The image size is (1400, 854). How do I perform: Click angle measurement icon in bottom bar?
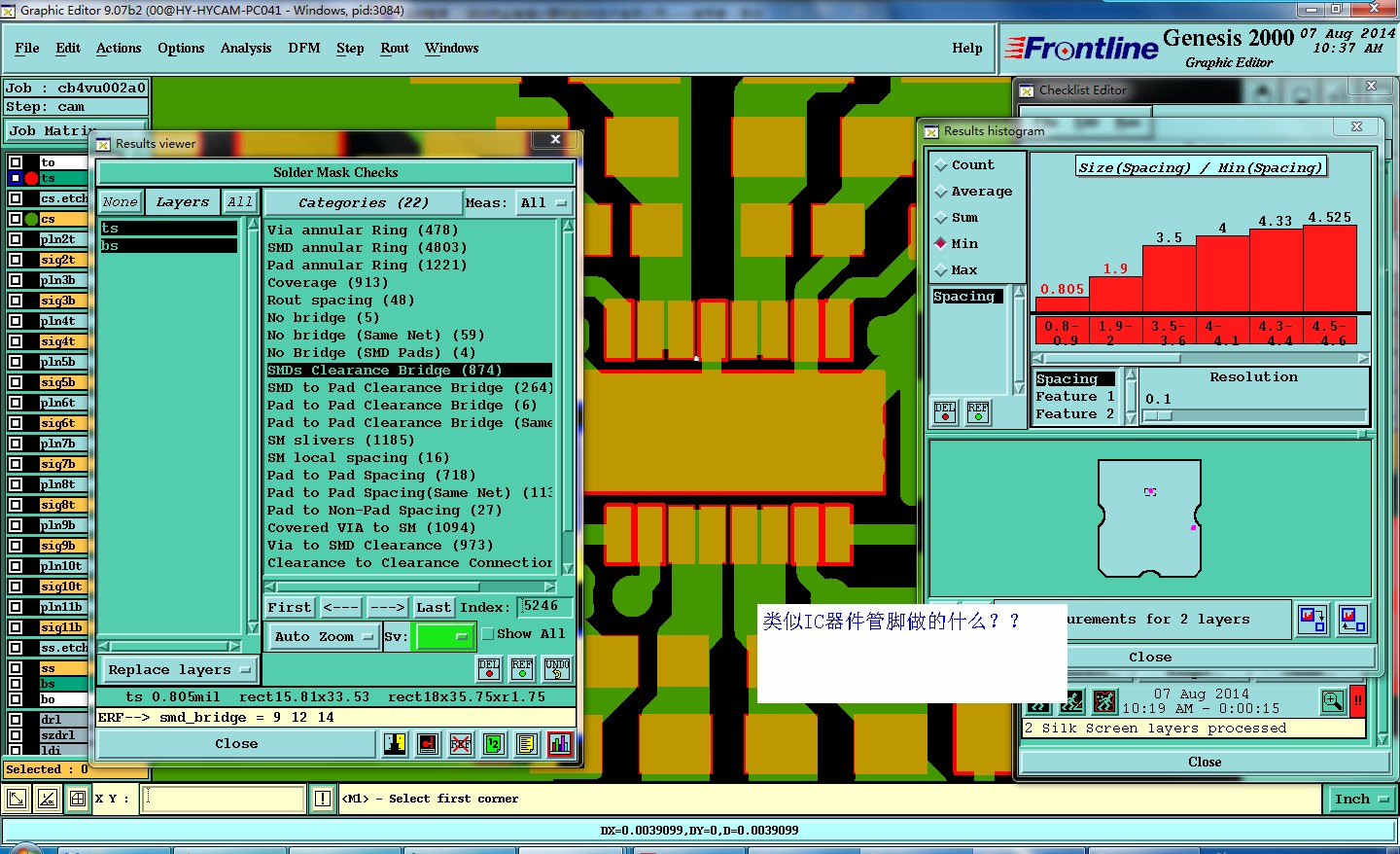47,800
